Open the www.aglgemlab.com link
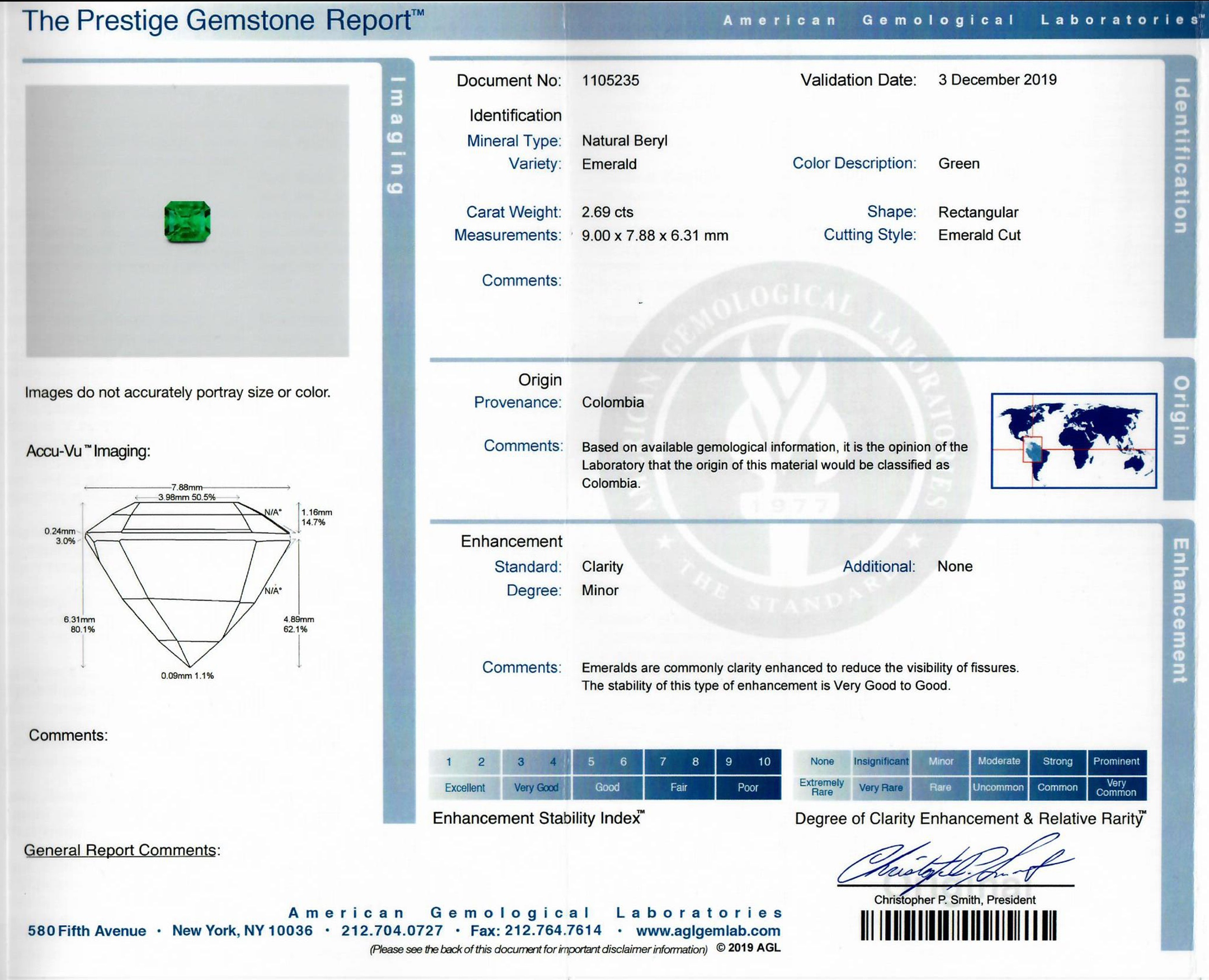This screenshot has height=980, width=1209. click(708, 931)
